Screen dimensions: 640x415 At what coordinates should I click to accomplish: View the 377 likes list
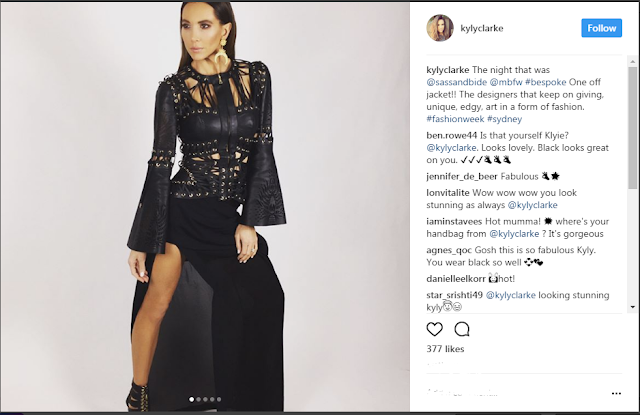pos(445,349)
